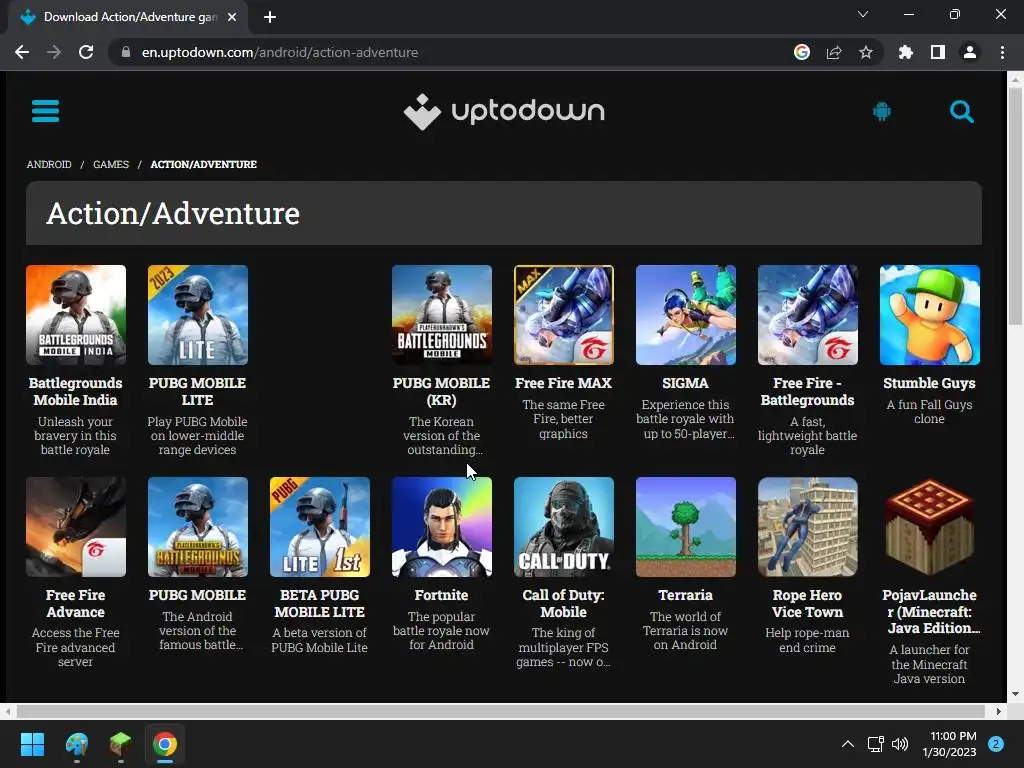1024x768 pixels.
Task: Click the scroll right arrow of horizontal scrollbar
Action: [999, 711]
